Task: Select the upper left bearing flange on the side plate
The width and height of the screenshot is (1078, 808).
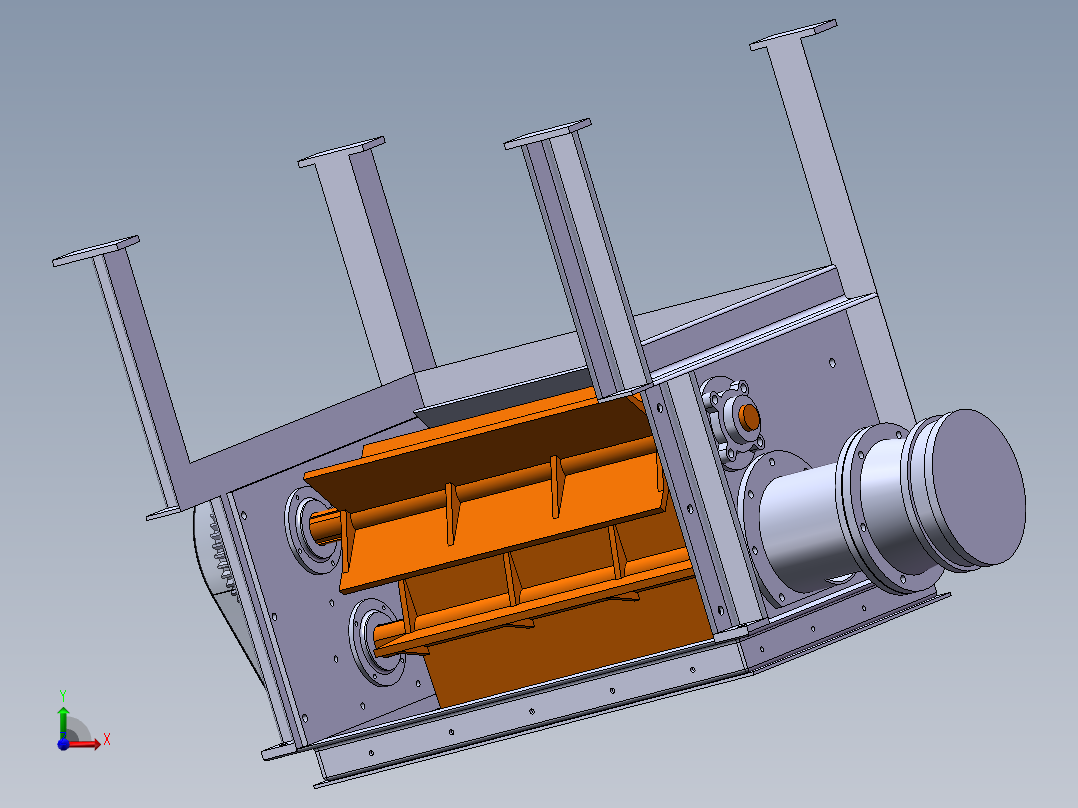Action: [x=311, y=529]
